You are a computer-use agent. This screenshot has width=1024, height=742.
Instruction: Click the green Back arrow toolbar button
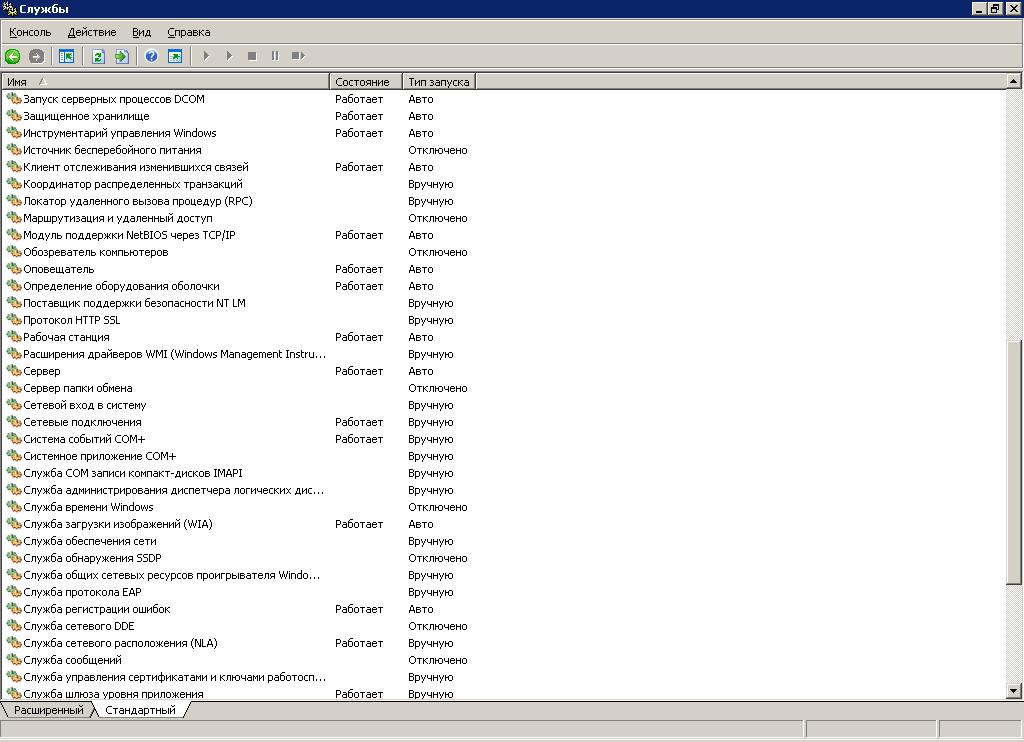coord(13,56)
